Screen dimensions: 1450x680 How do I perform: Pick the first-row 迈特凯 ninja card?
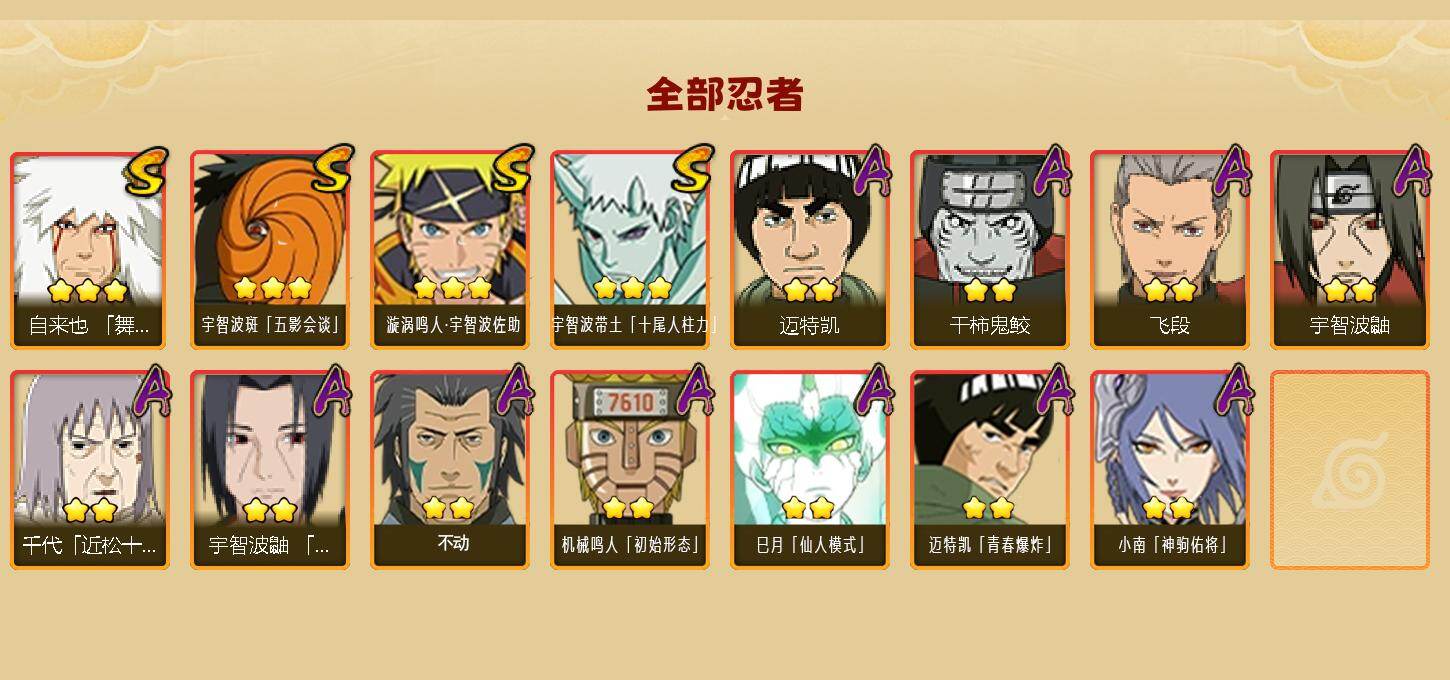click(x=810, y=250)
